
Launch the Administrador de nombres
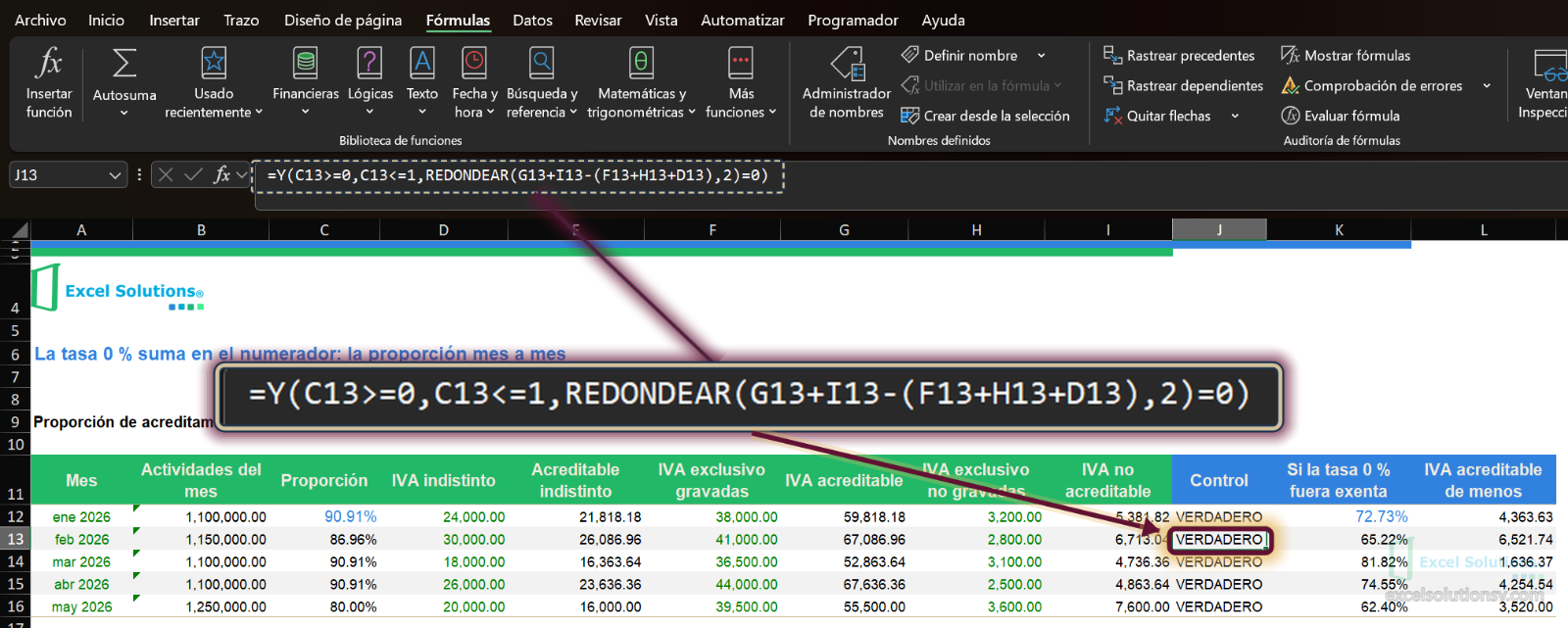point(847,82)
